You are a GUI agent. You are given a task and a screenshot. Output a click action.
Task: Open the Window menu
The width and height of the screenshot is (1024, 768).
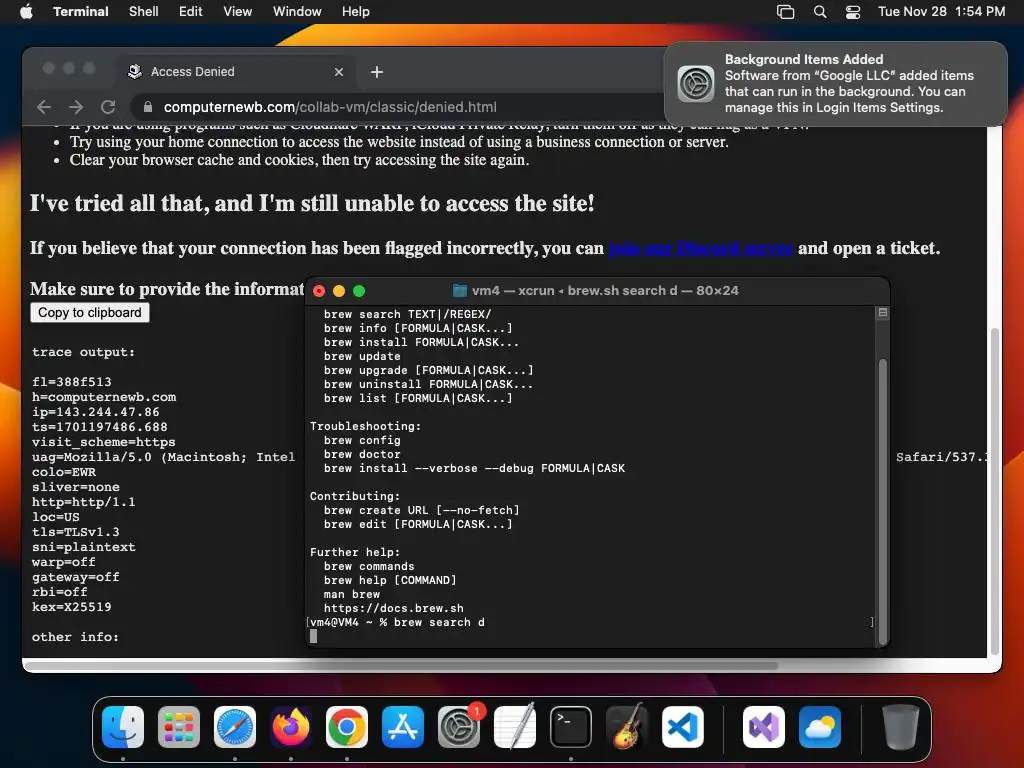pos(297,11)
